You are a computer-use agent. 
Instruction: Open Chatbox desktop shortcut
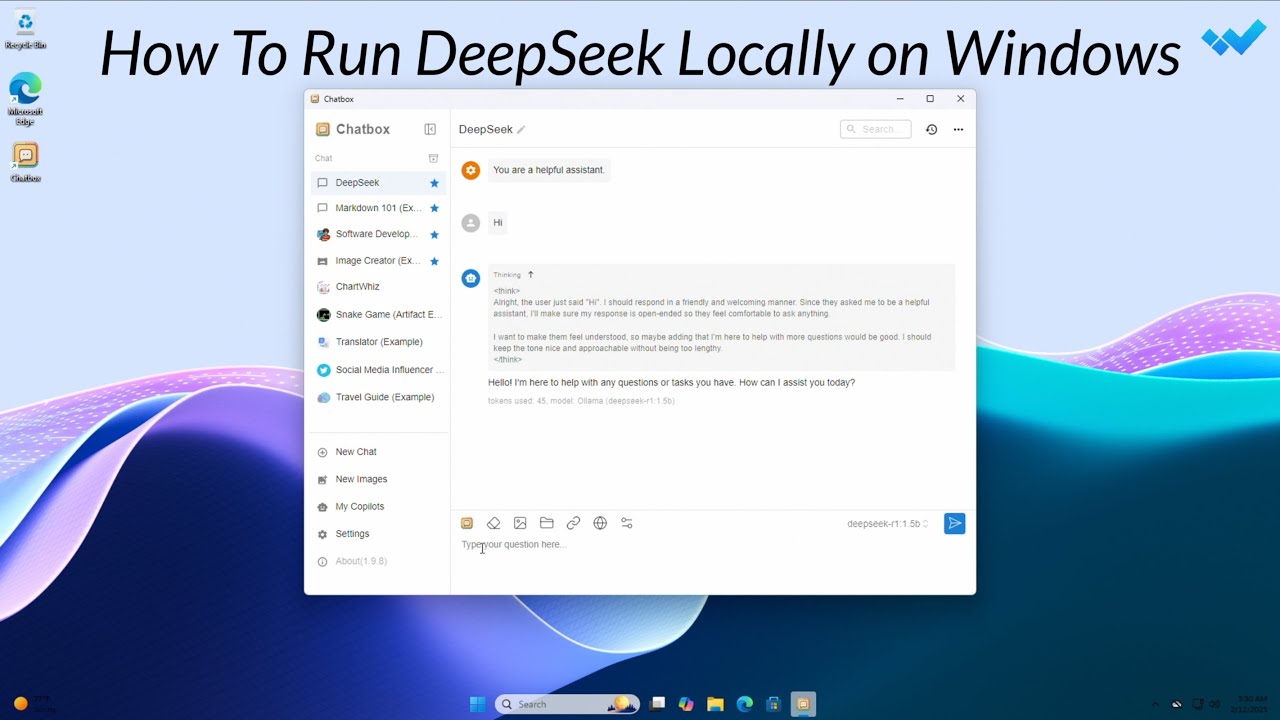pyautogui.click(x=25, y=163)
